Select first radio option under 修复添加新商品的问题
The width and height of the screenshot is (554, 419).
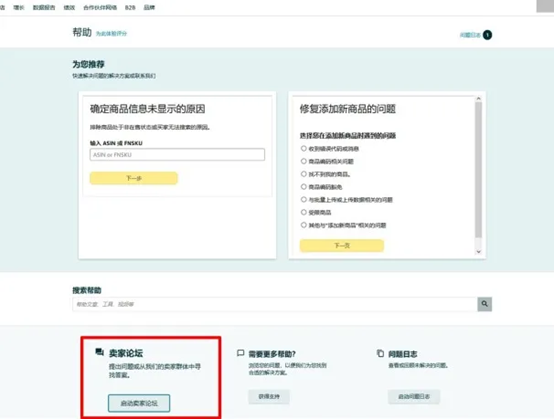coord(303,148)
